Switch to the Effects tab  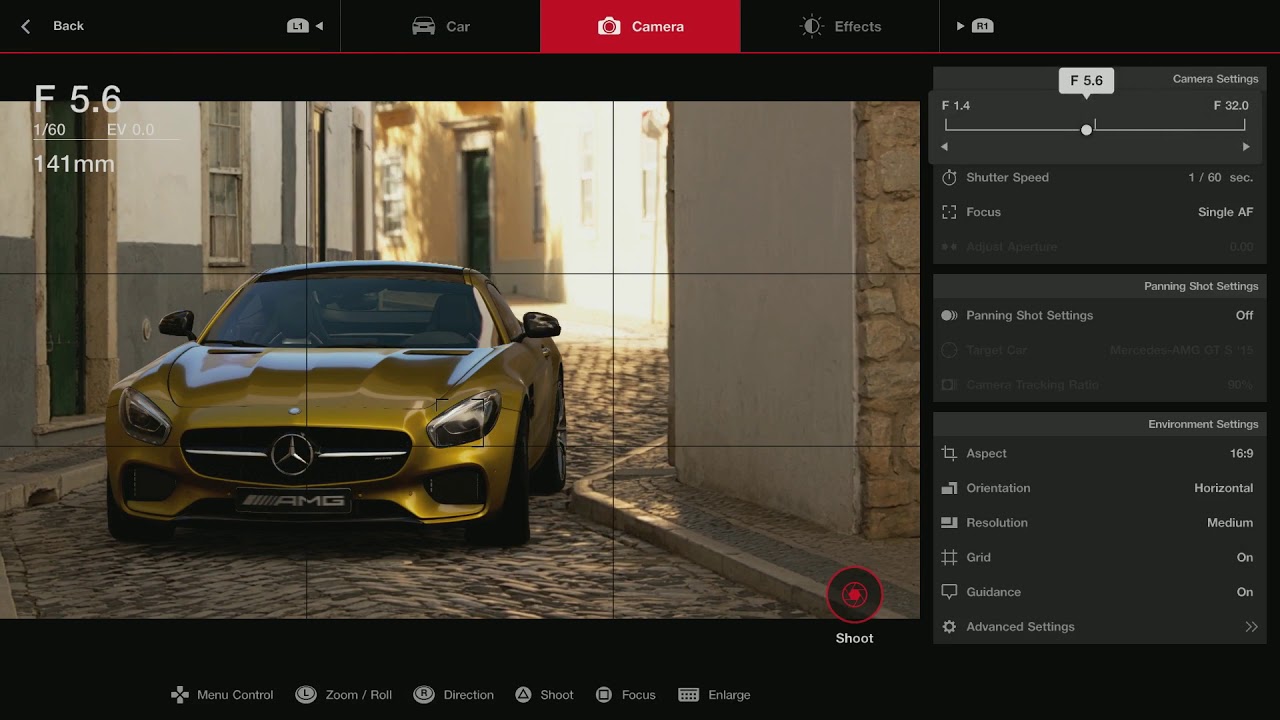[840, 26]
